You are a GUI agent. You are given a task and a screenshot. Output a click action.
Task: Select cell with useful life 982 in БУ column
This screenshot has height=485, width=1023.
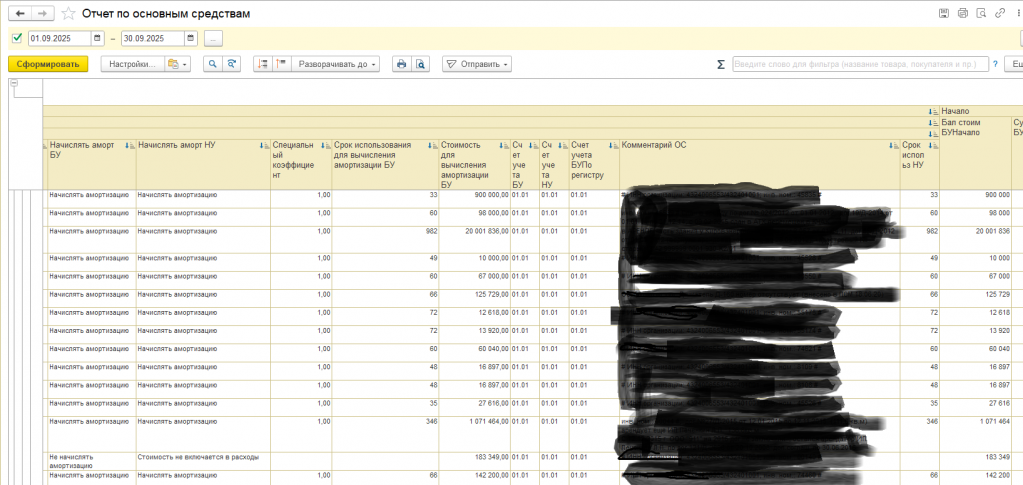tap(386, 240)
